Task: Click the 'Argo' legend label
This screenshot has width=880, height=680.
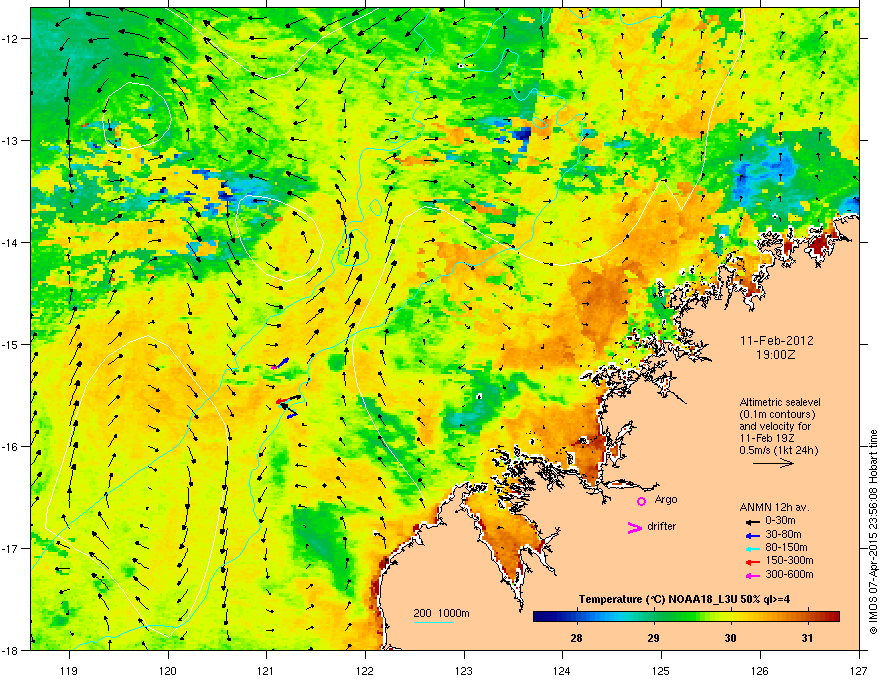Action: (x=666, y=500)
